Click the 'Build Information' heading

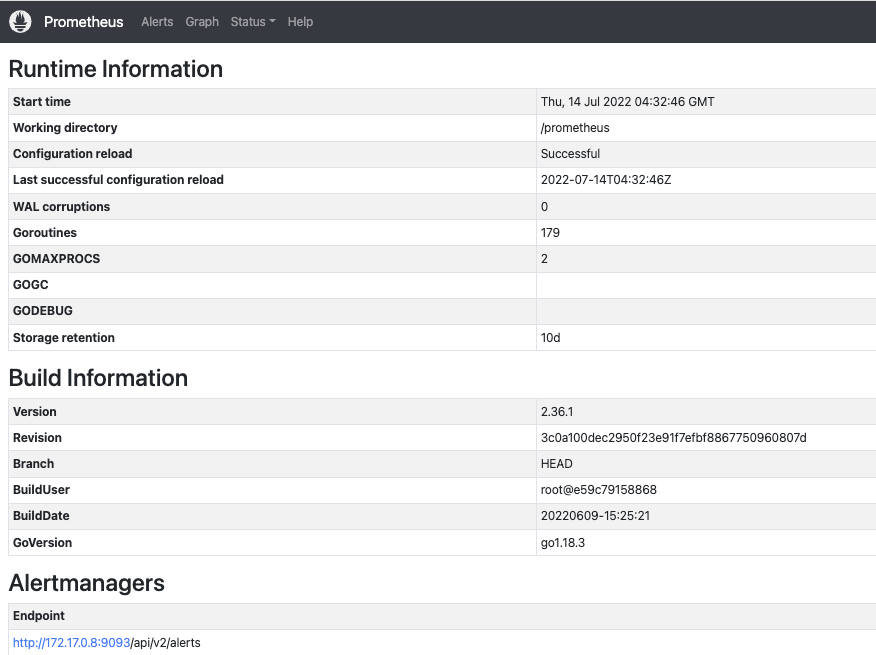tap(98, 378)
